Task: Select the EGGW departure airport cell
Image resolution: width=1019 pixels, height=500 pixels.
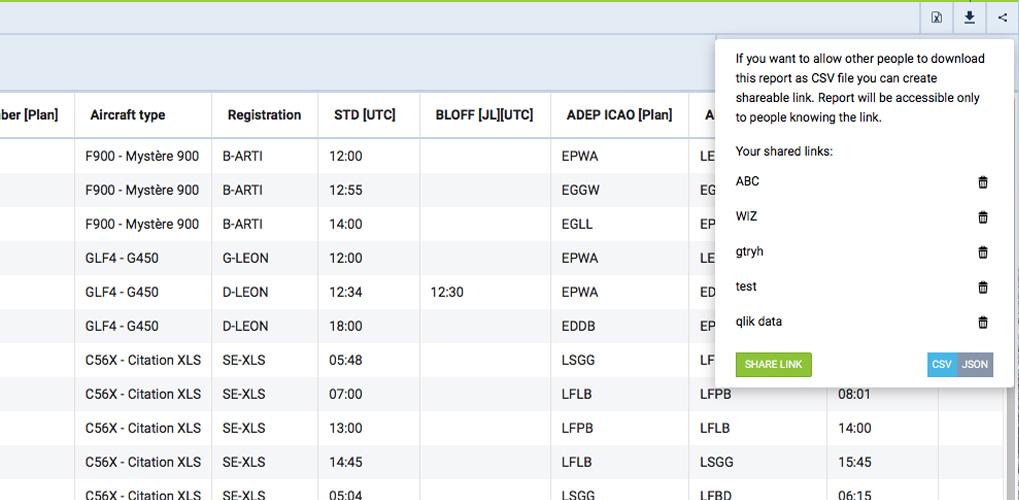Action: coord(619,191)
